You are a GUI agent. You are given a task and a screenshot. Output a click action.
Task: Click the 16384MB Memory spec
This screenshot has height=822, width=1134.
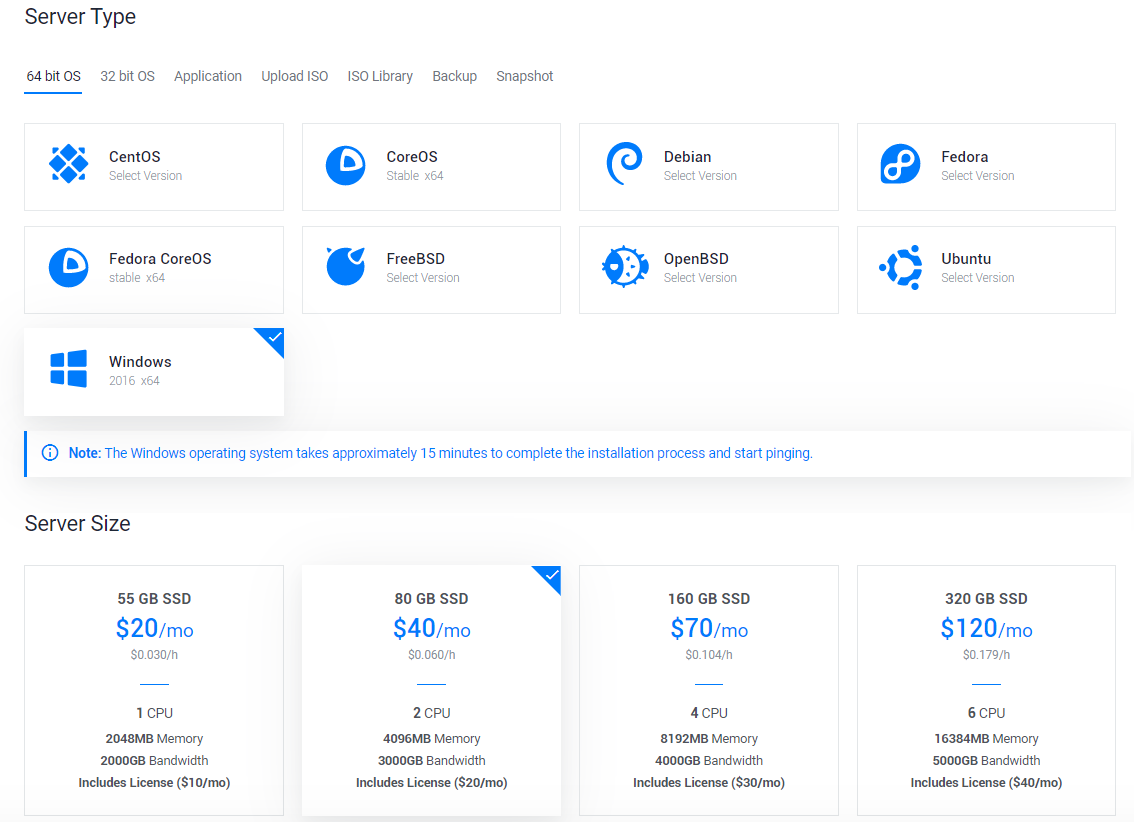click(986, 739)
